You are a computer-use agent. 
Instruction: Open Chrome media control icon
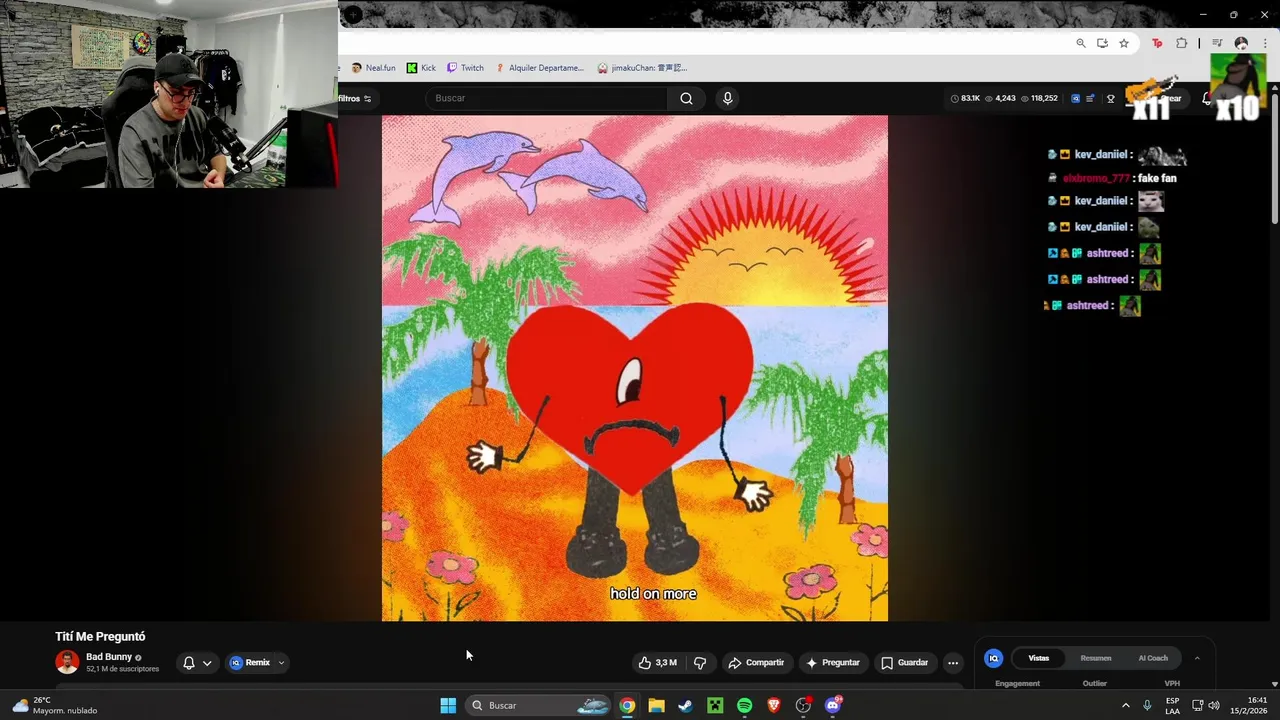pos(1217,43)
